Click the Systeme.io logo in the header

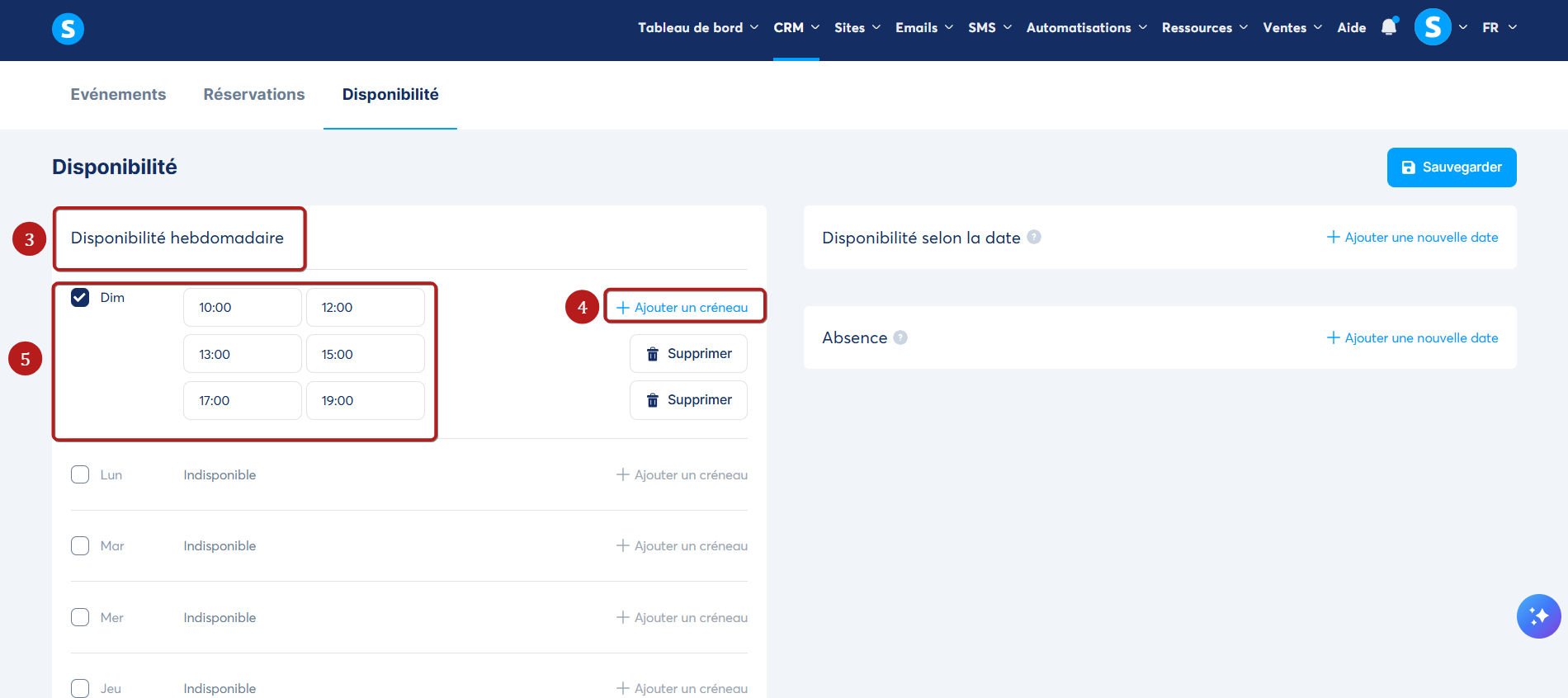click(68, 29)
